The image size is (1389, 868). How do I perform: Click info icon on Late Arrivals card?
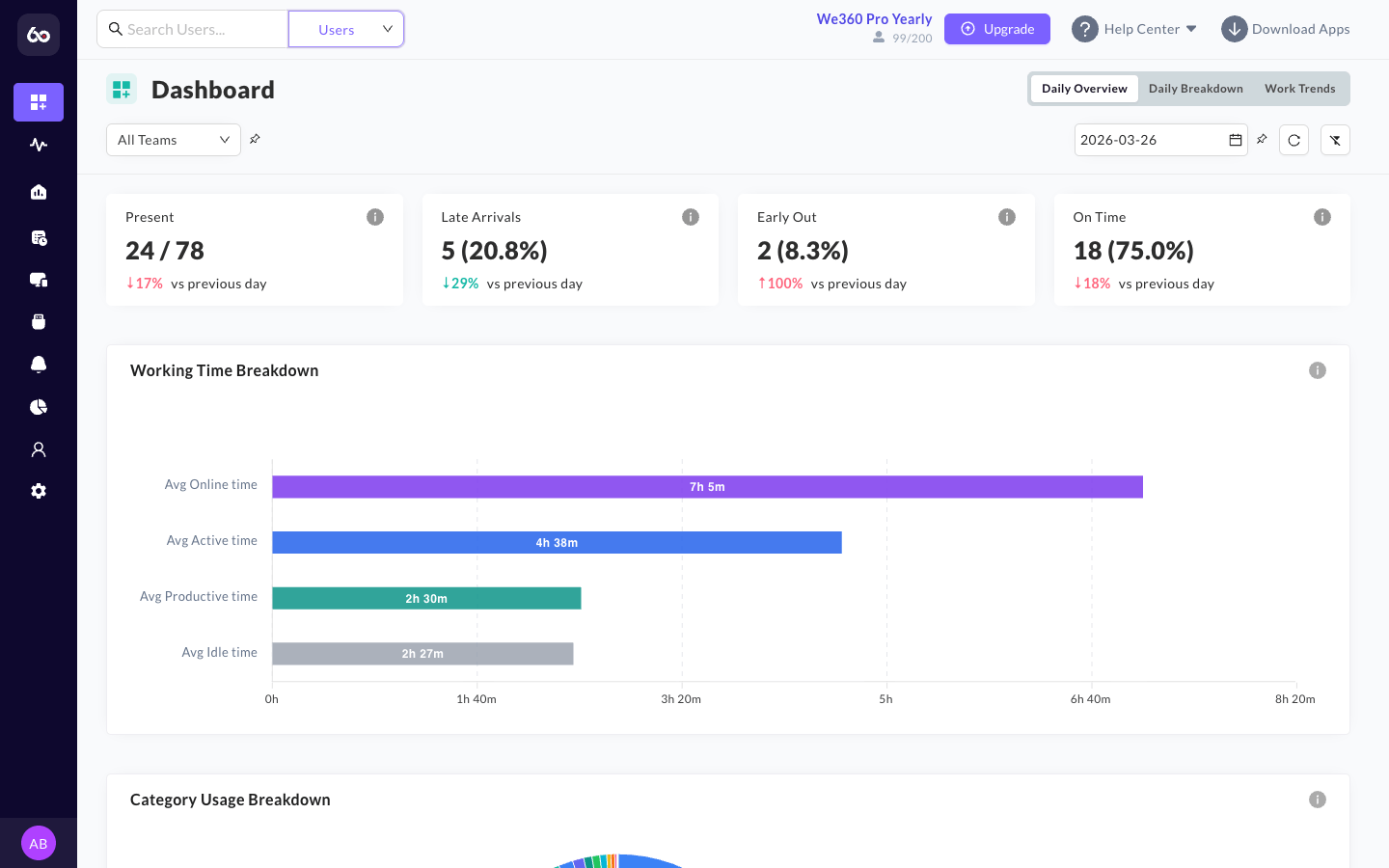coord(691,217)
